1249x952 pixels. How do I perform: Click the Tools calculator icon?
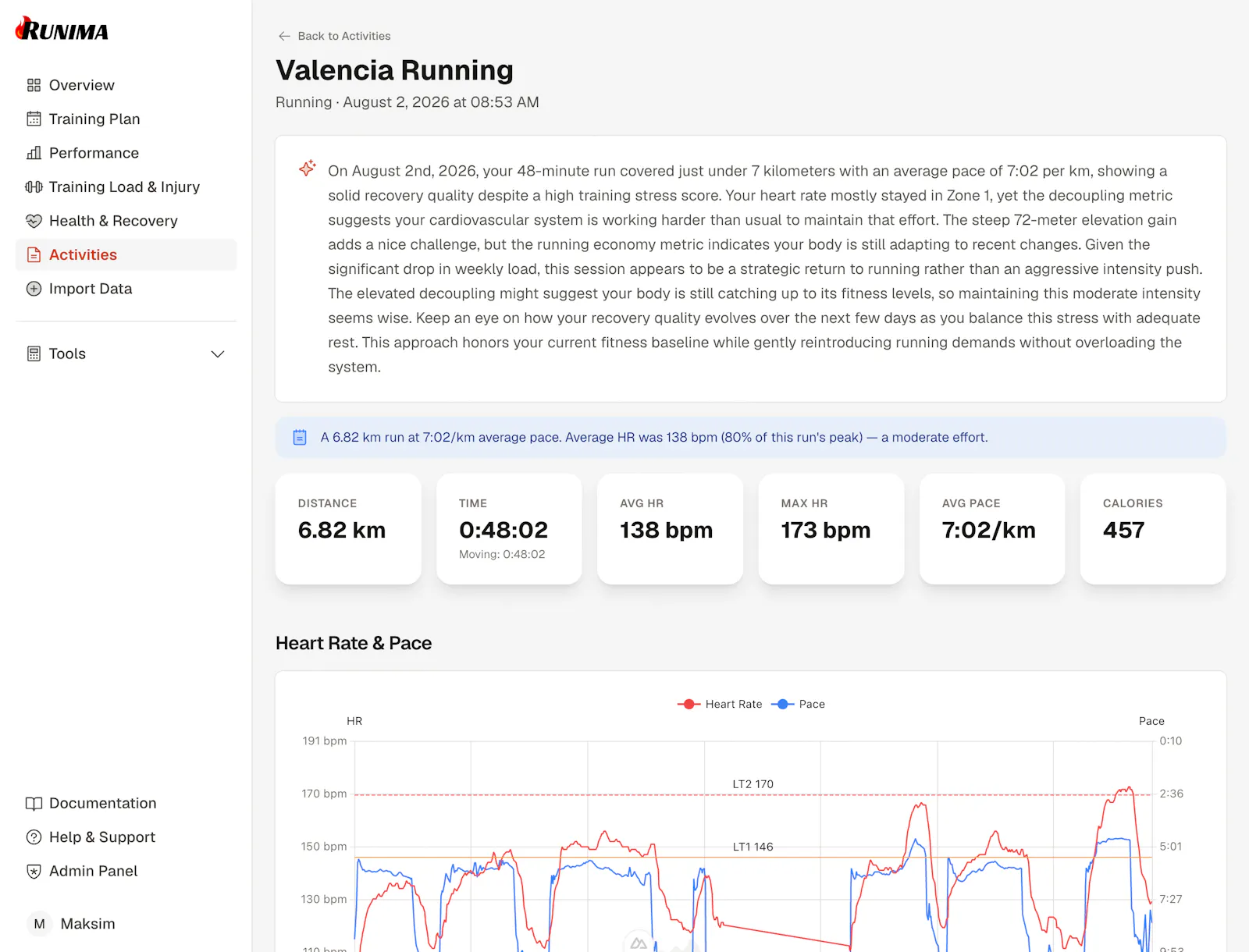coord(34,353)
